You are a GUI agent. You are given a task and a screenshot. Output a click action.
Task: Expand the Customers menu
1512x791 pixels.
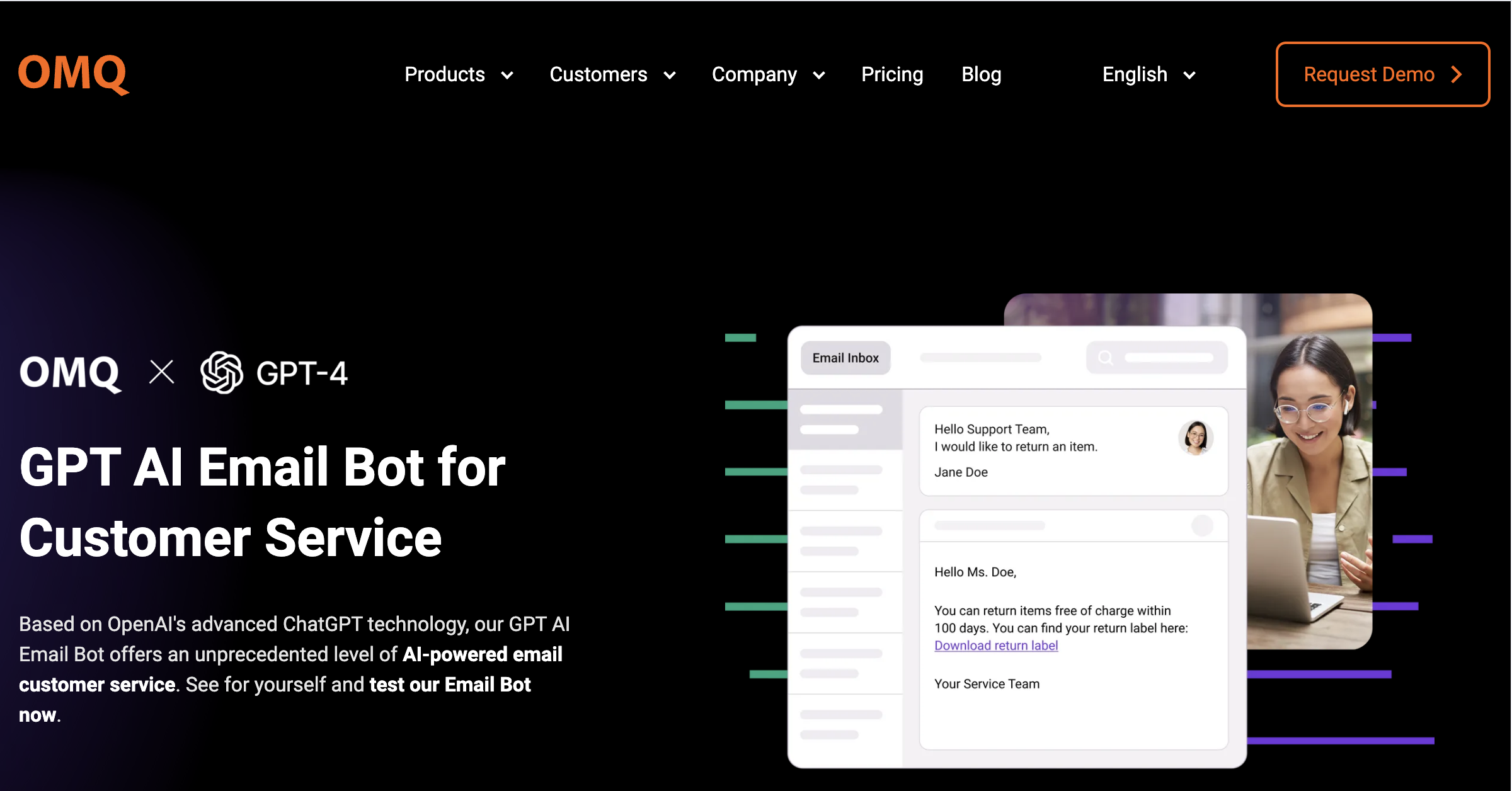point(612,74)
